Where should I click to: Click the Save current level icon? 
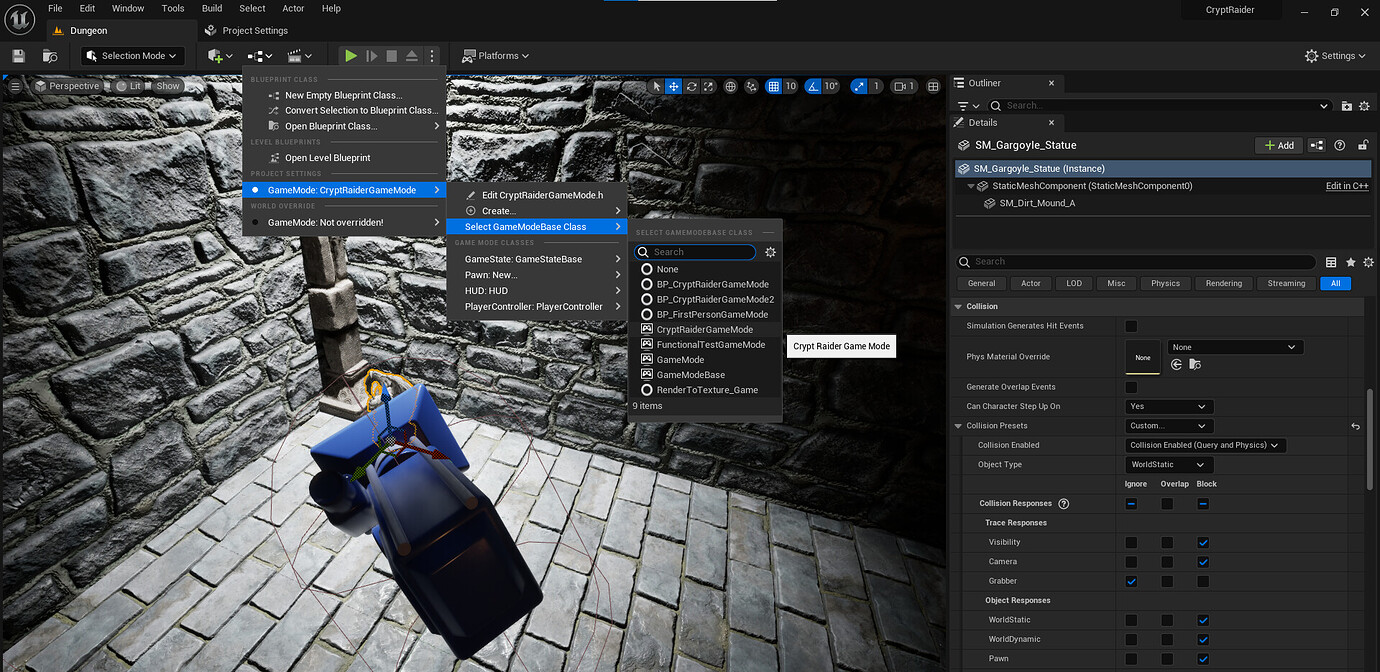(x=18, y=56)
